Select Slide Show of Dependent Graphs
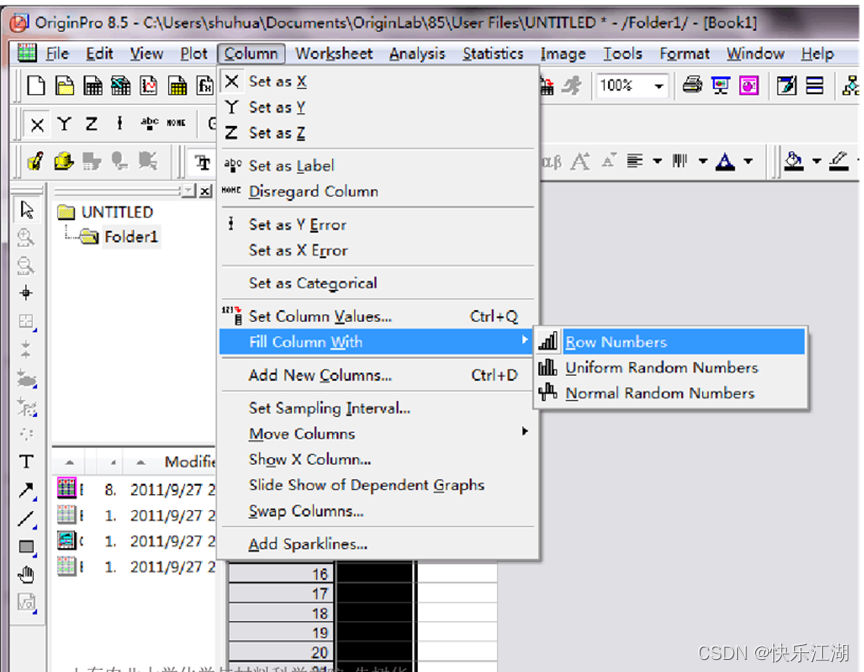 coord(375,485)
